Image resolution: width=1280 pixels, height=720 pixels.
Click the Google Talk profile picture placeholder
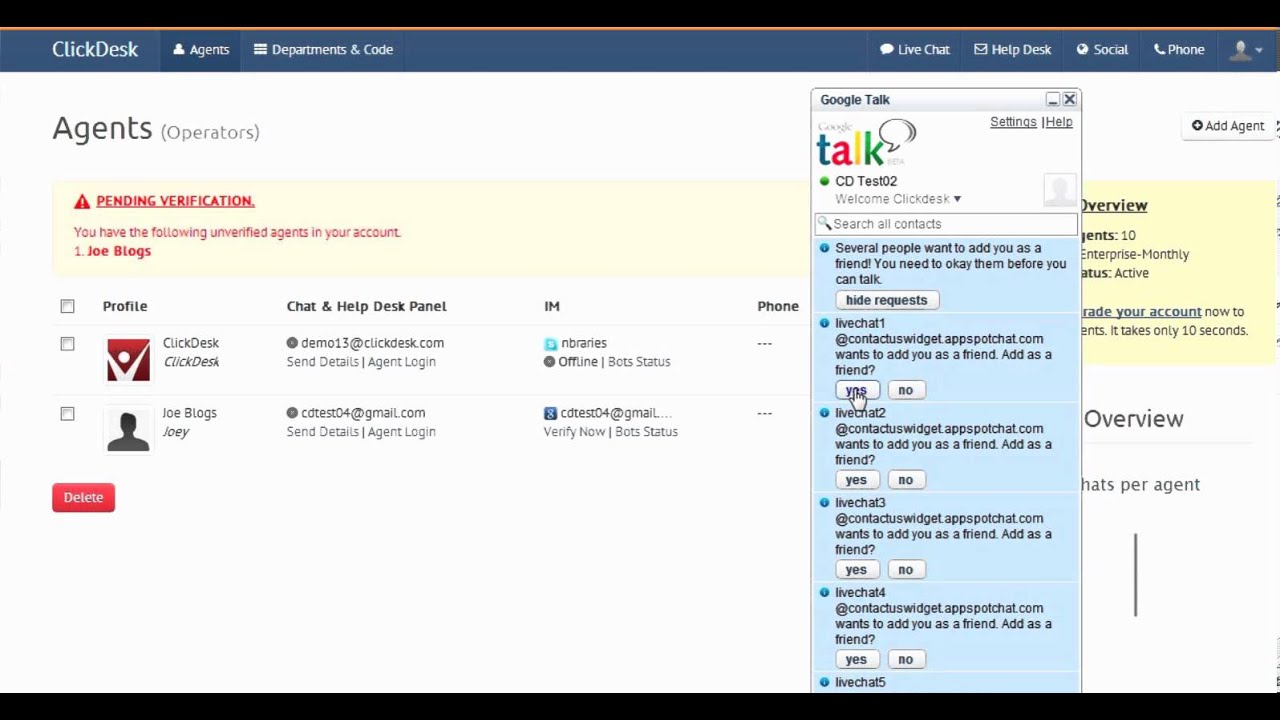[x=1060, y=189]
